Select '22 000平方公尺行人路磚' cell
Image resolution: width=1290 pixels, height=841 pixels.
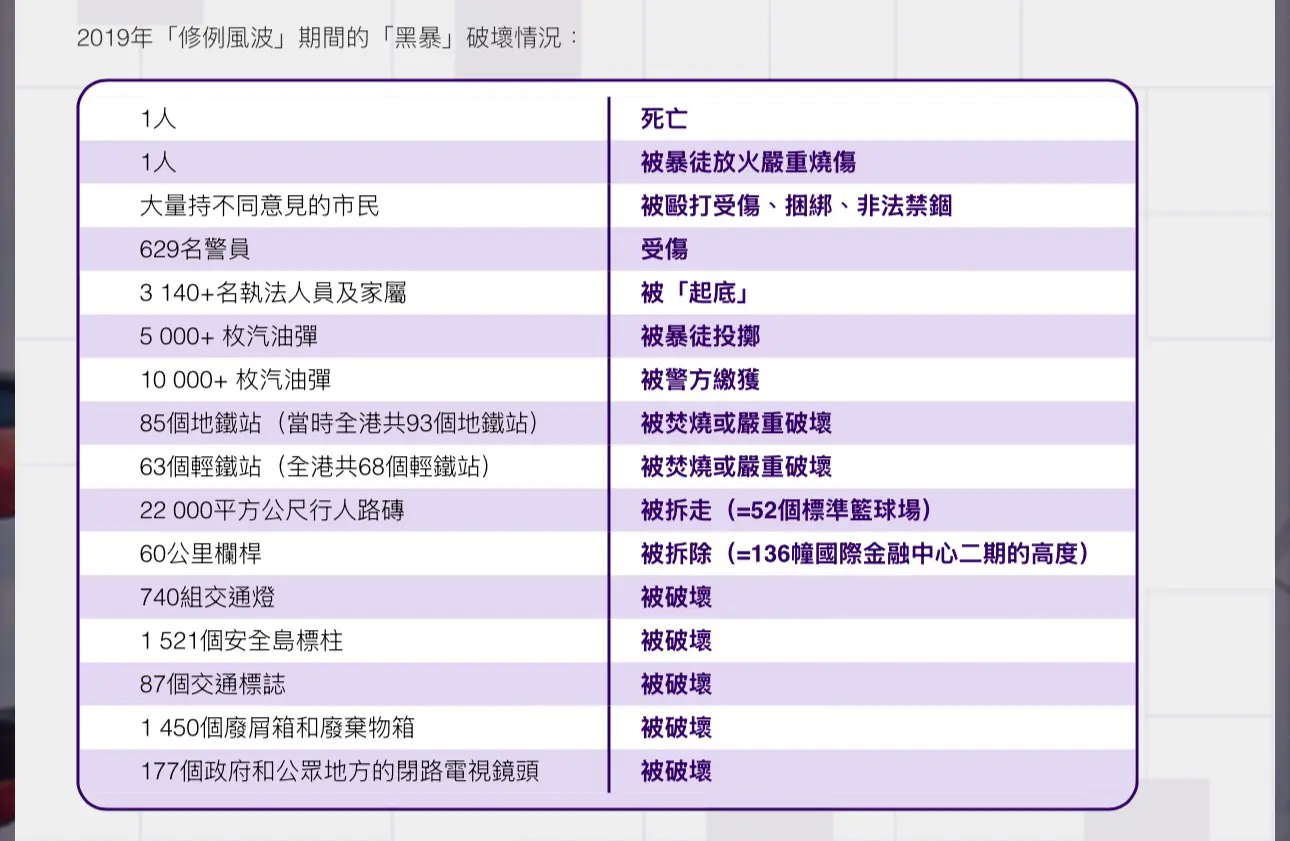(272, 511)
